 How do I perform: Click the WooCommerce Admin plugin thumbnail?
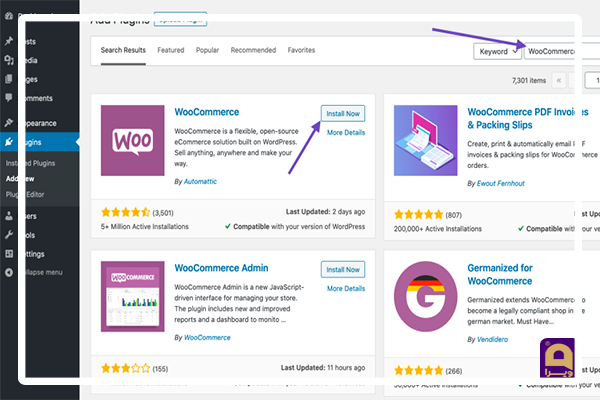pos(132,296)
